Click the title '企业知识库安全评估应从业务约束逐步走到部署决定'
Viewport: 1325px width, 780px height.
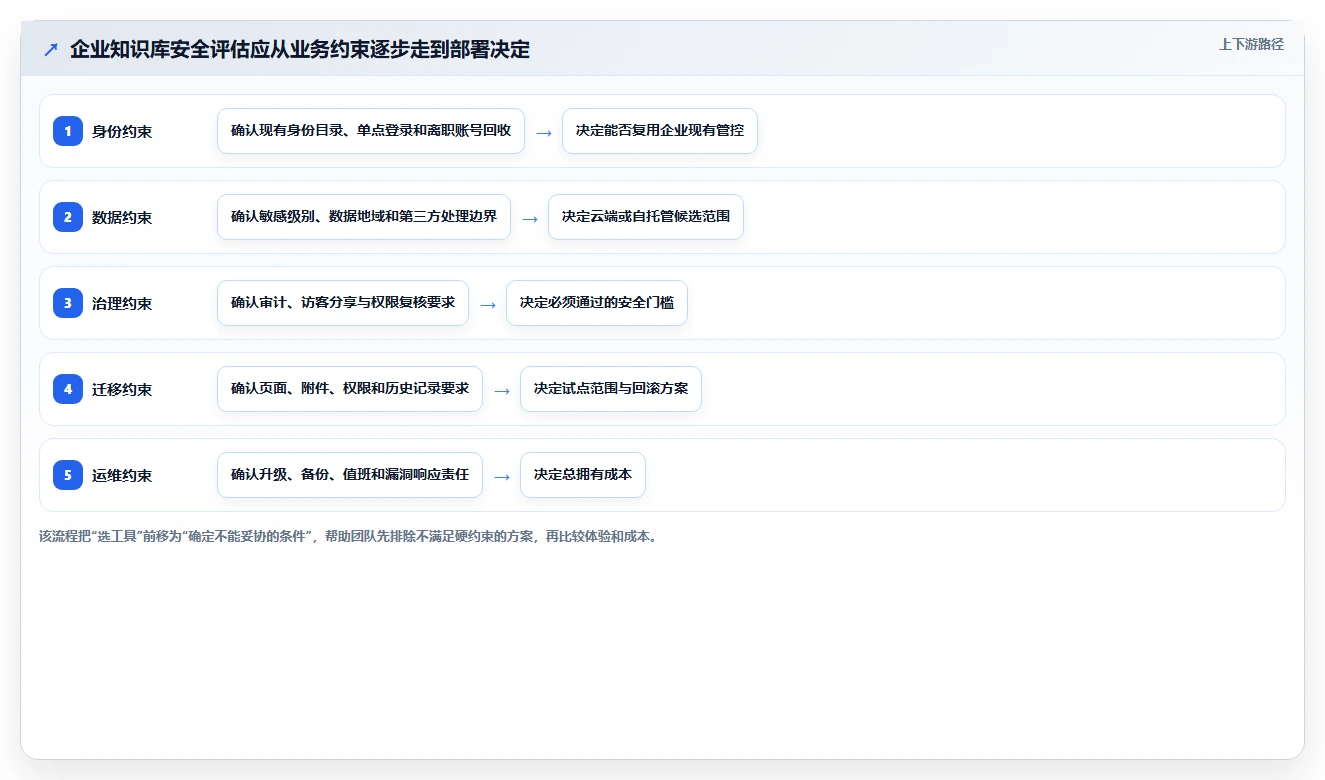pyautogui.click(x=300, y=50)
